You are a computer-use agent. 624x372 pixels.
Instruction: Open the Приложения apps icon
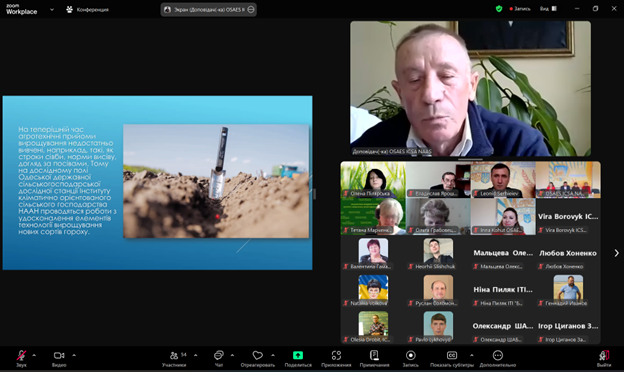pos(336,355)
